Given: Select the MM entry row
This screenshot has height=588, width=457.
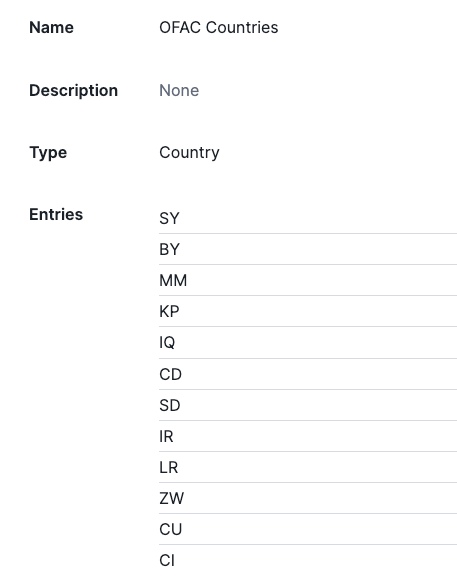Looking at the screenshot, I should pyautogui.click(x=308, y=280).
